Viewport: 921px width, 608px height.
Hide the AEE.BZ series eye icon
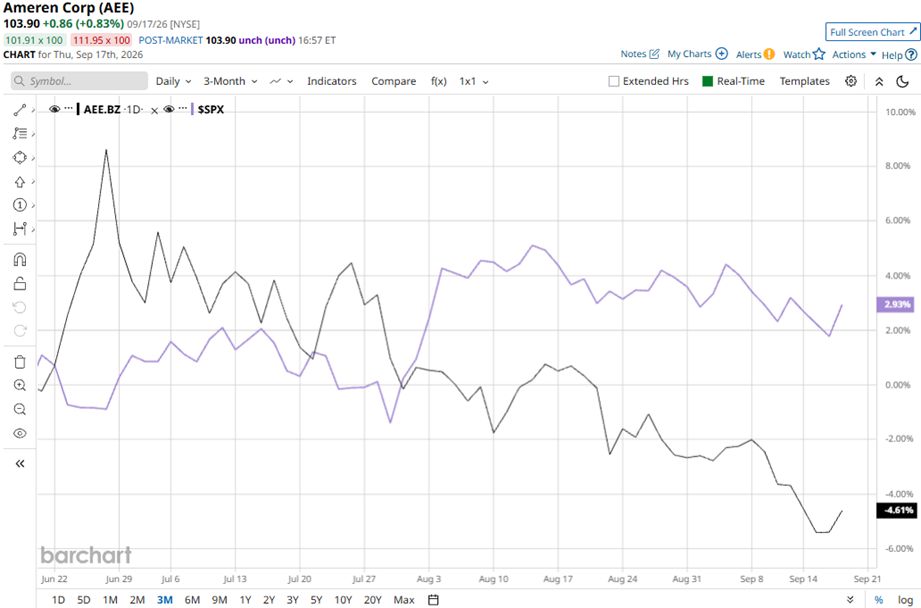(x=55, y=109)
